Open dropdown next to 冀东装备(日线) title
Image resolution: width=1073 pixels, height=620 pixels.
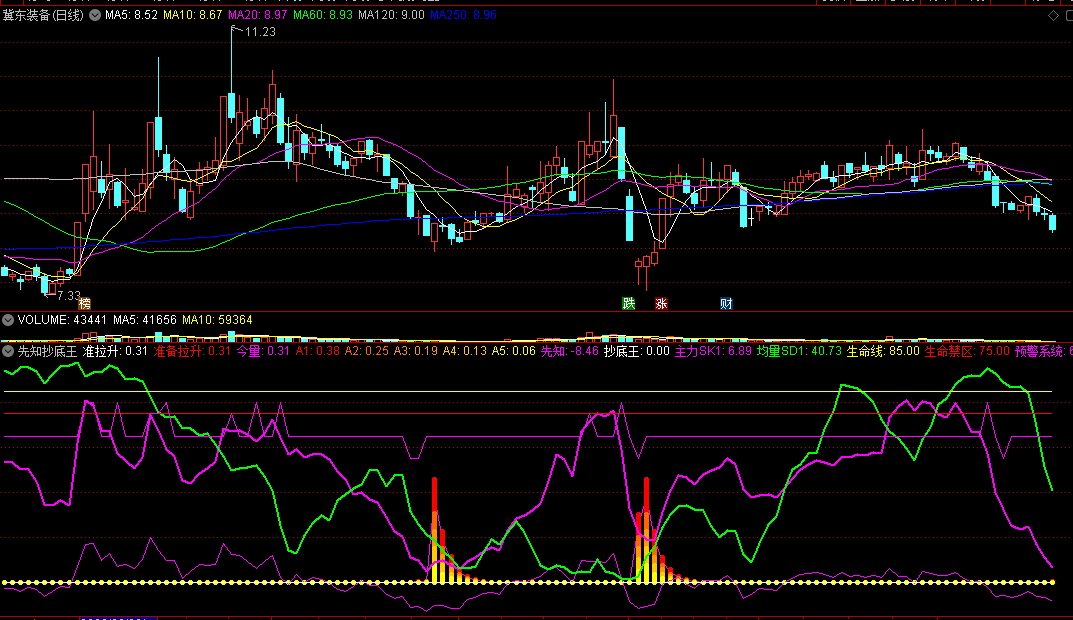(x=95, y=15)
